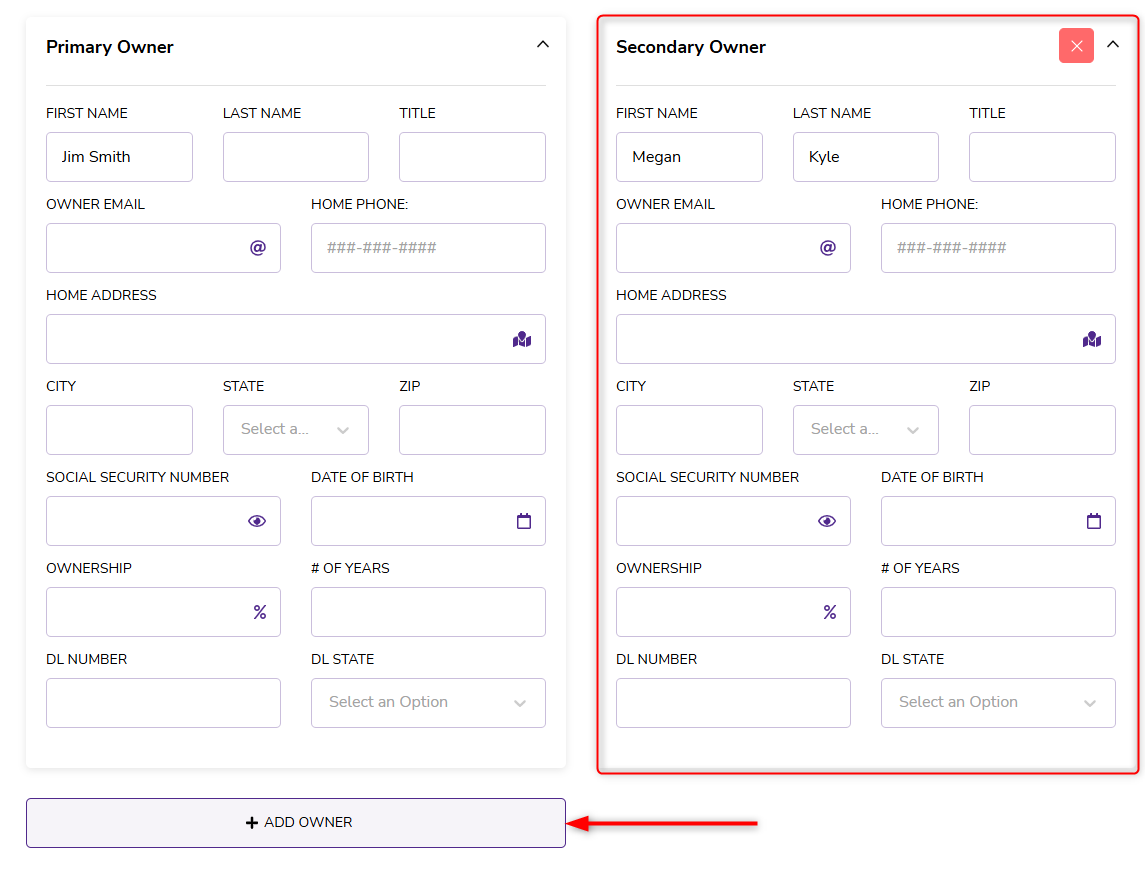Open Primary Owner State dropdown

click(295, 430)
